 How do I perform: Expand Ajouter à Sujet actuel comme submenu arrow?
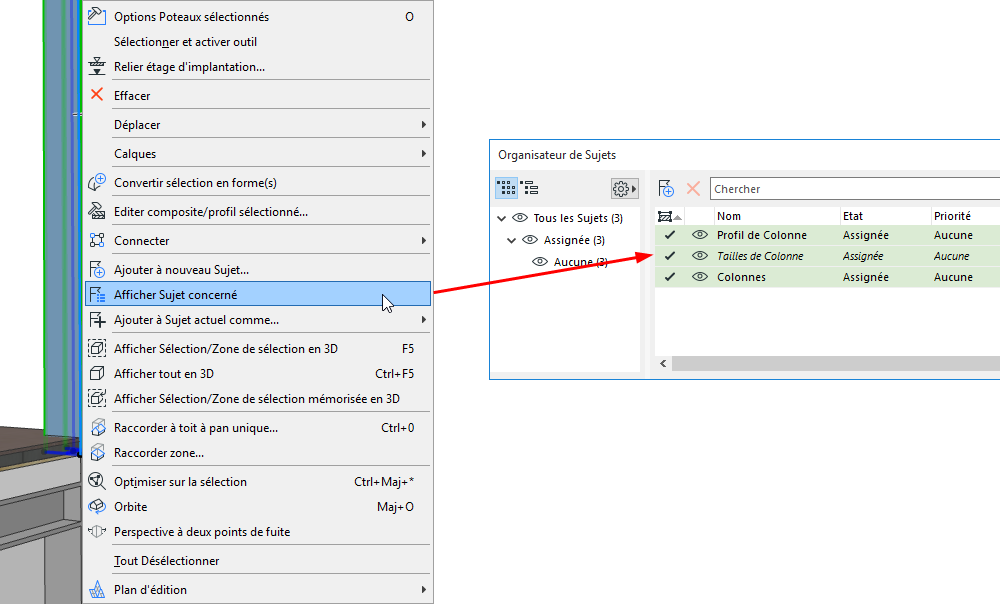point(423,320)
